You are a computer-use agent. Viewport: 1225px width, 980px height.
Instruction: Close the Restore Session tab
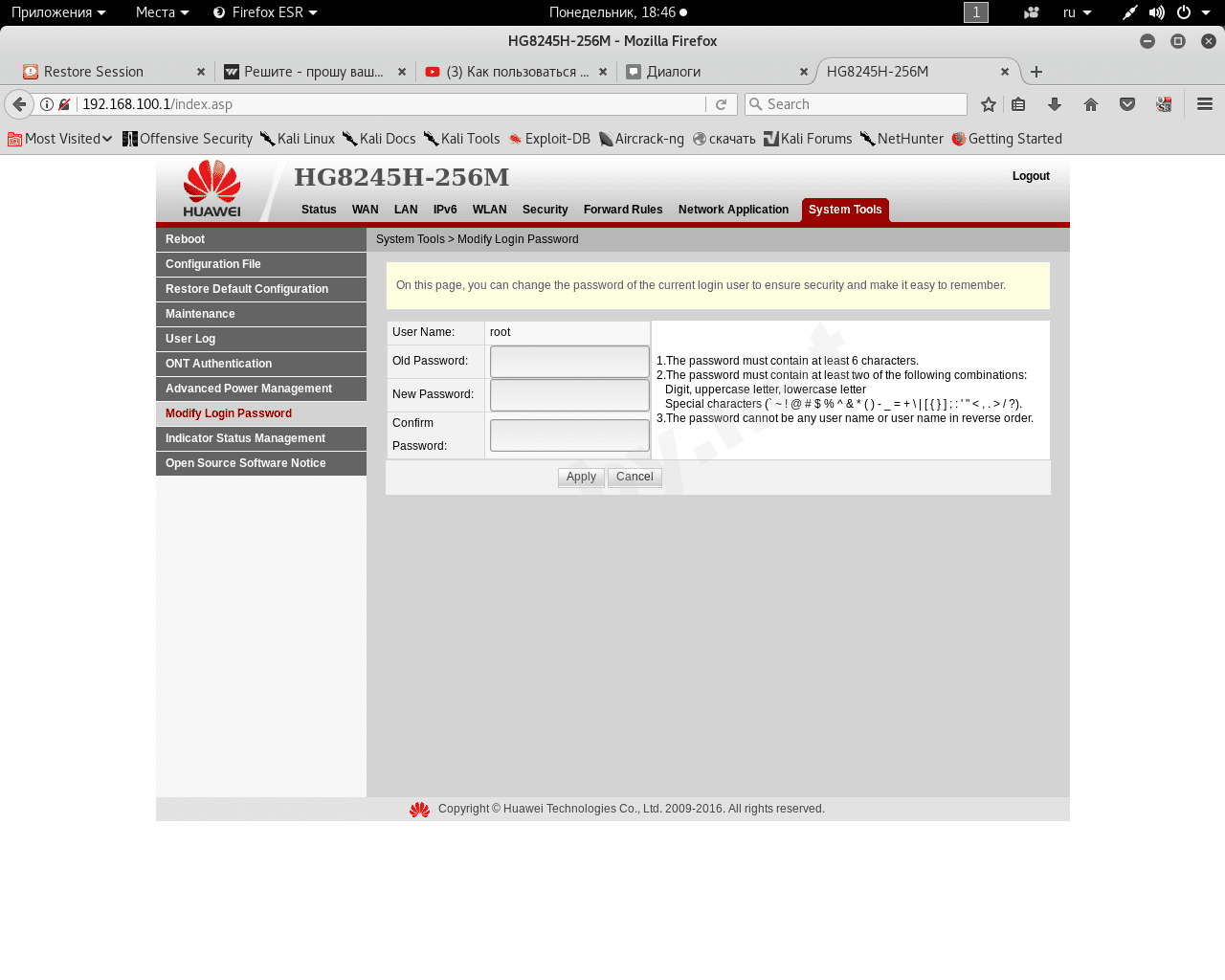[x=201, y=72]
